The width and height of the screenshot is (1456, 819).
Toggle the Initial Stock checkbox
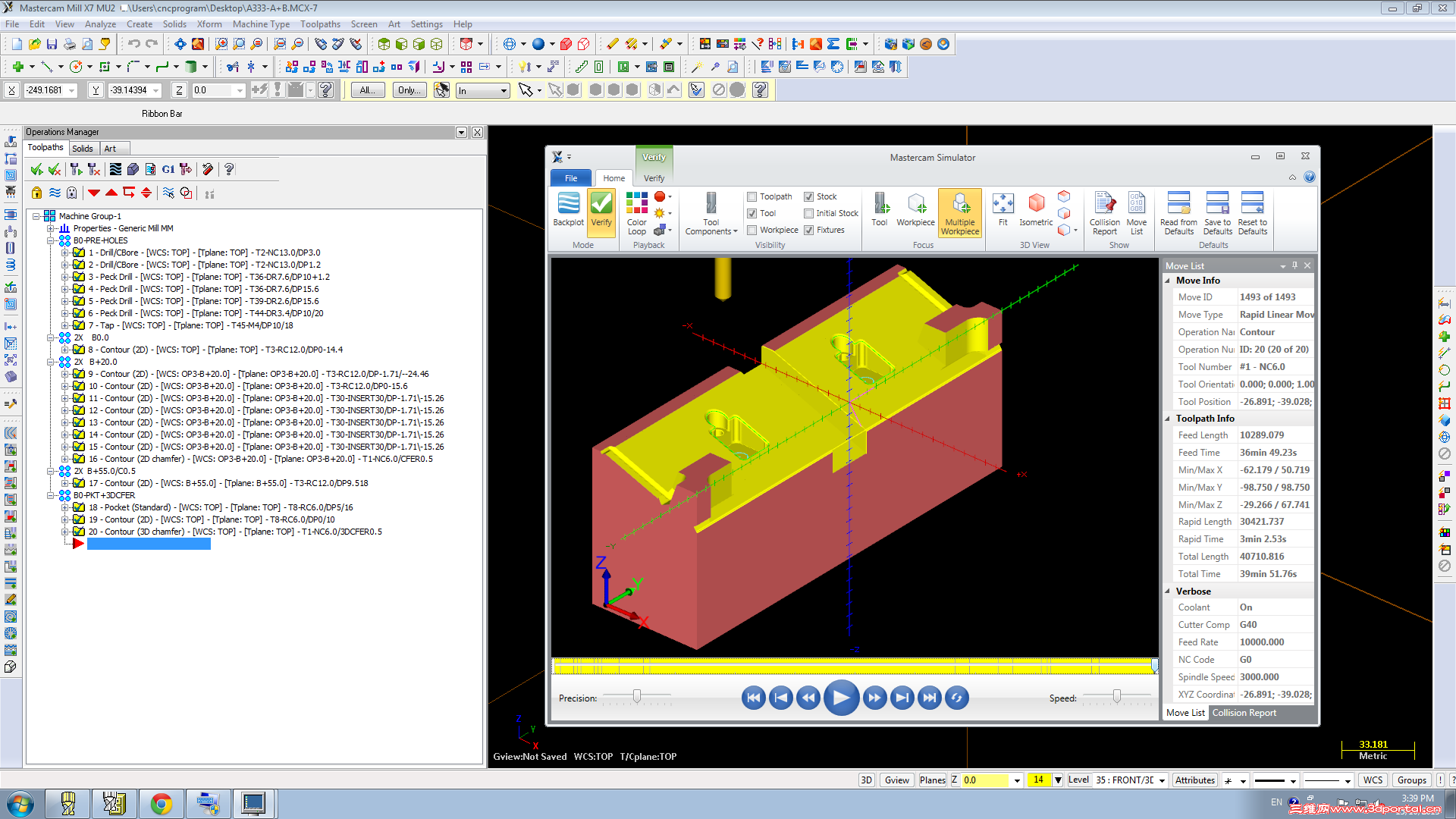pos(808,213)
